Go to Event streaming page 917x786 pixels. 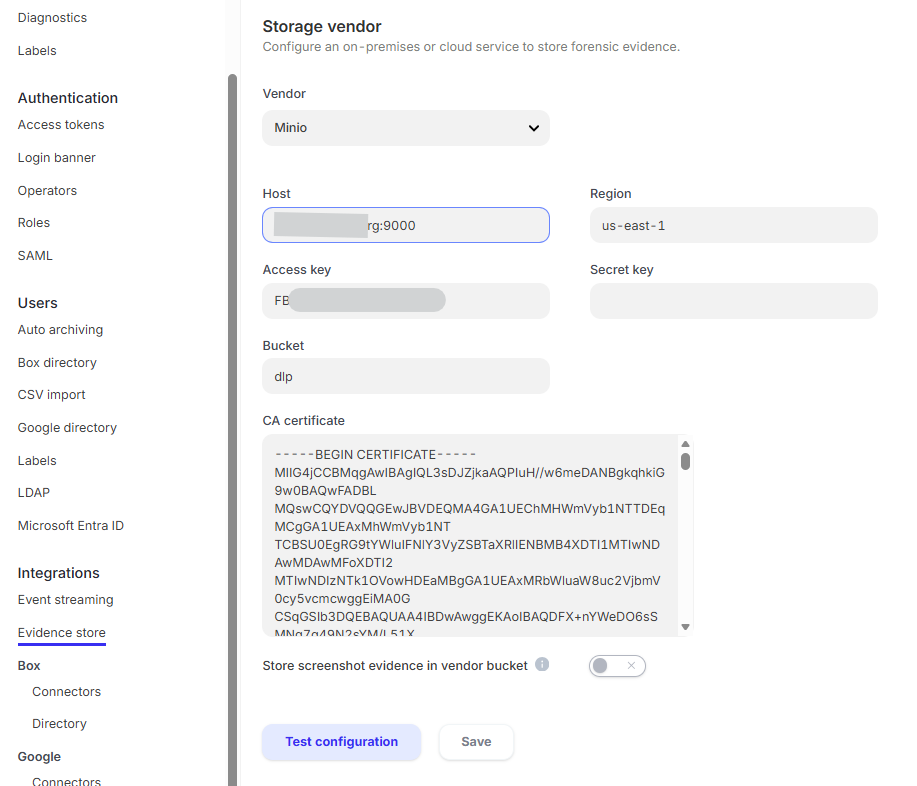(65, 600)
